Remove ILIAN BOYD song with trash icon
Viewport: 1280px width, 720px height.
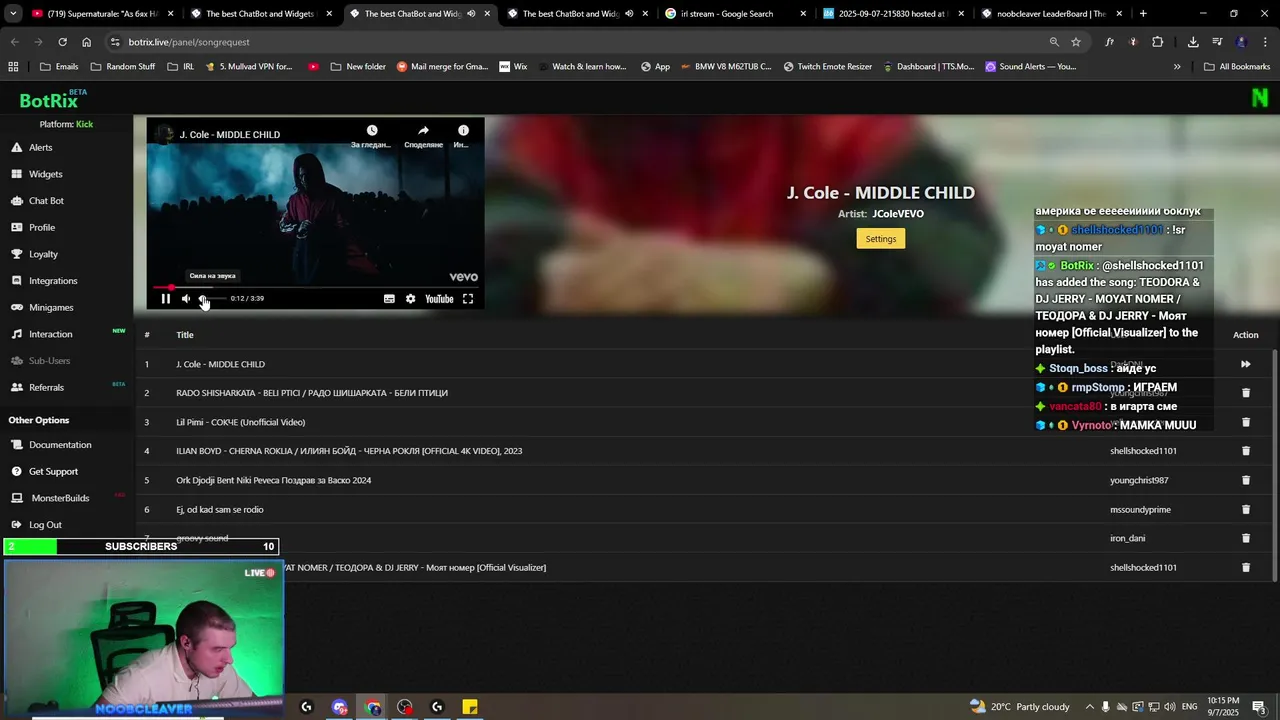[1245, 451]
